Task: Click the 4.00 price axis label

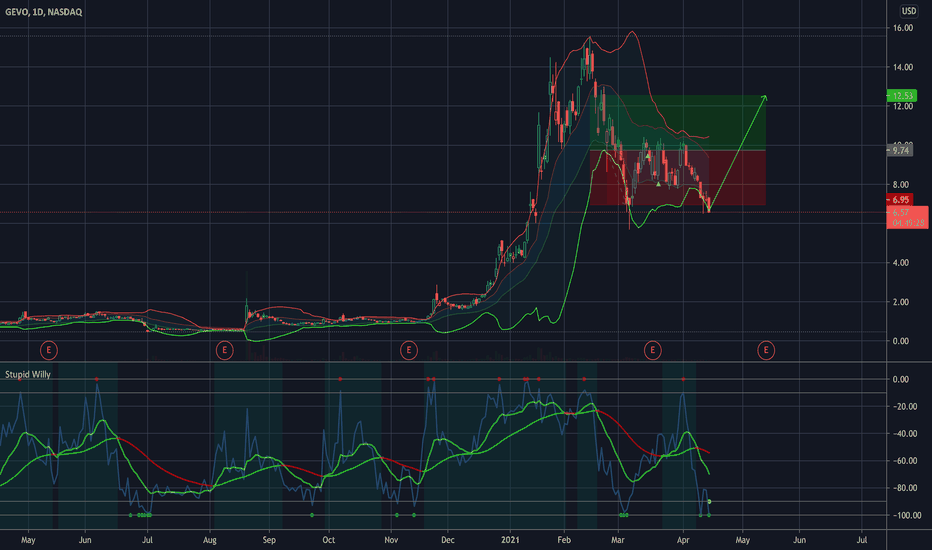Action: [x=900, y=263]
